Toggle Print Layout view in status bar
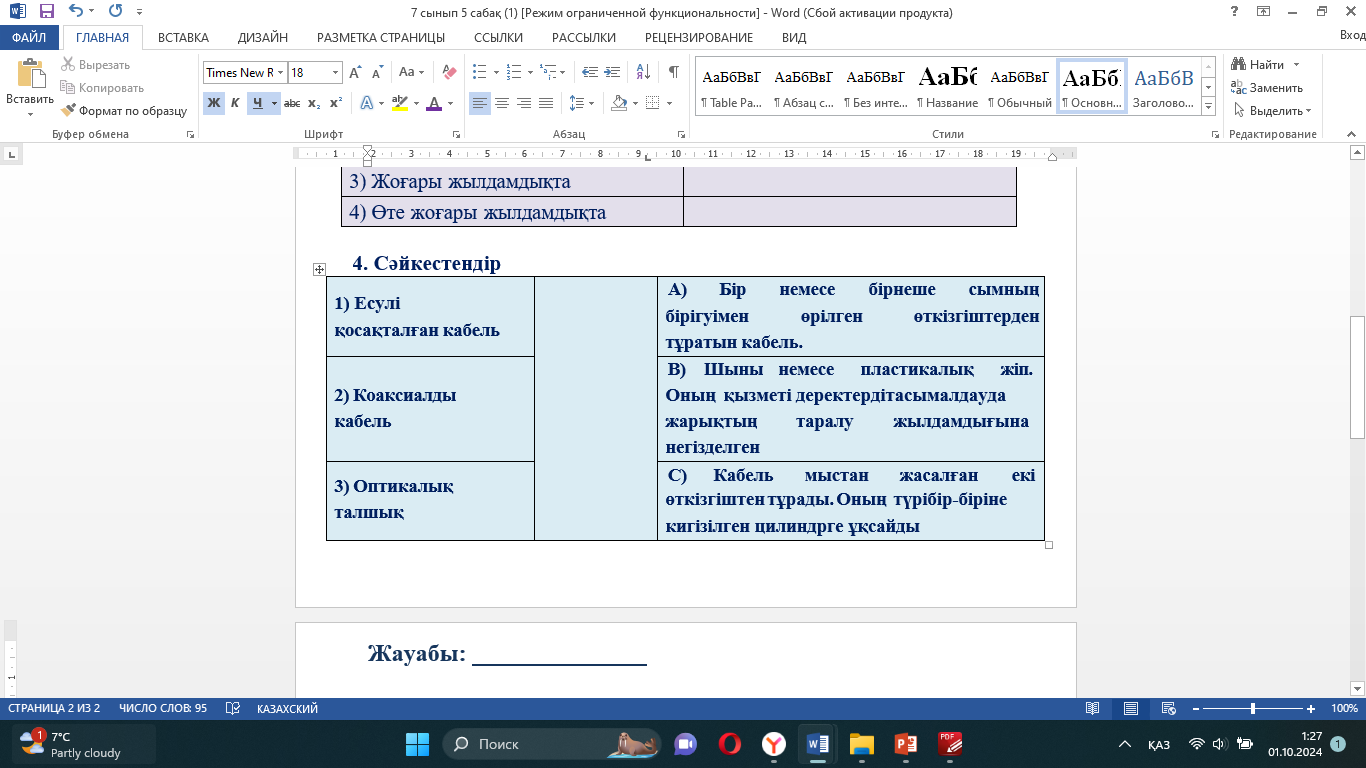 [1130, 708]
